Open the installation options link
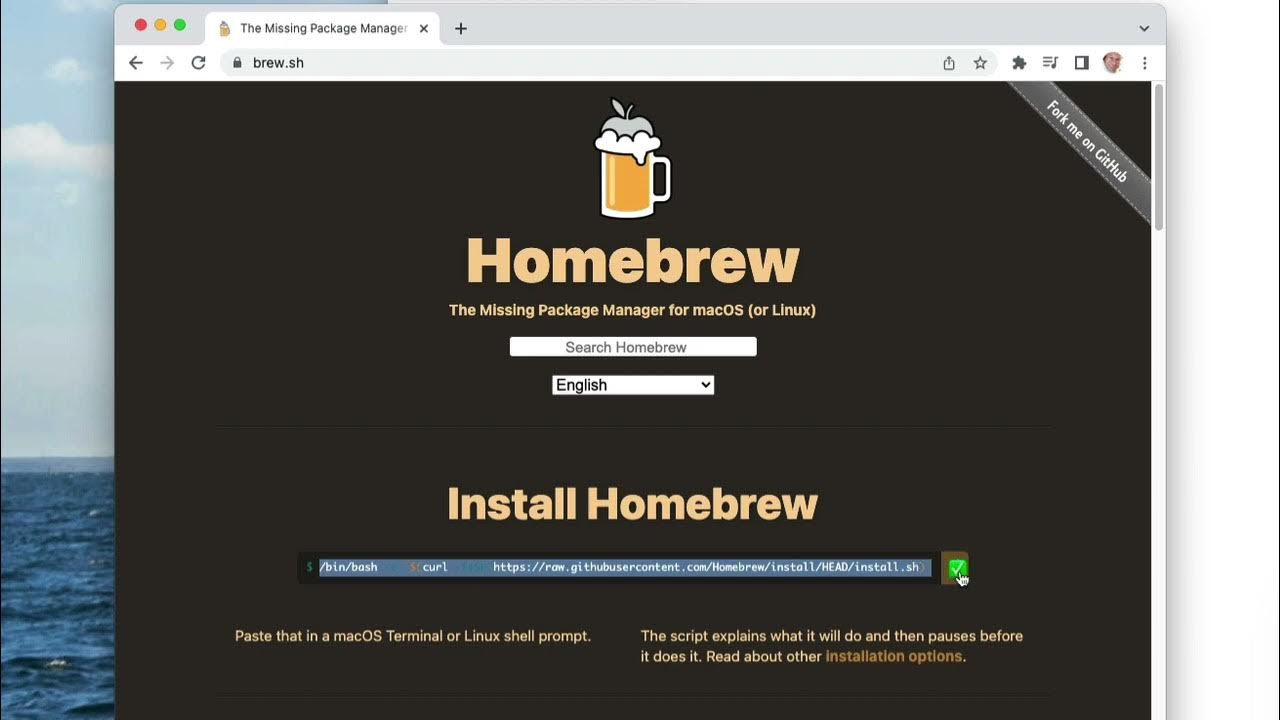 pos(893,657)
